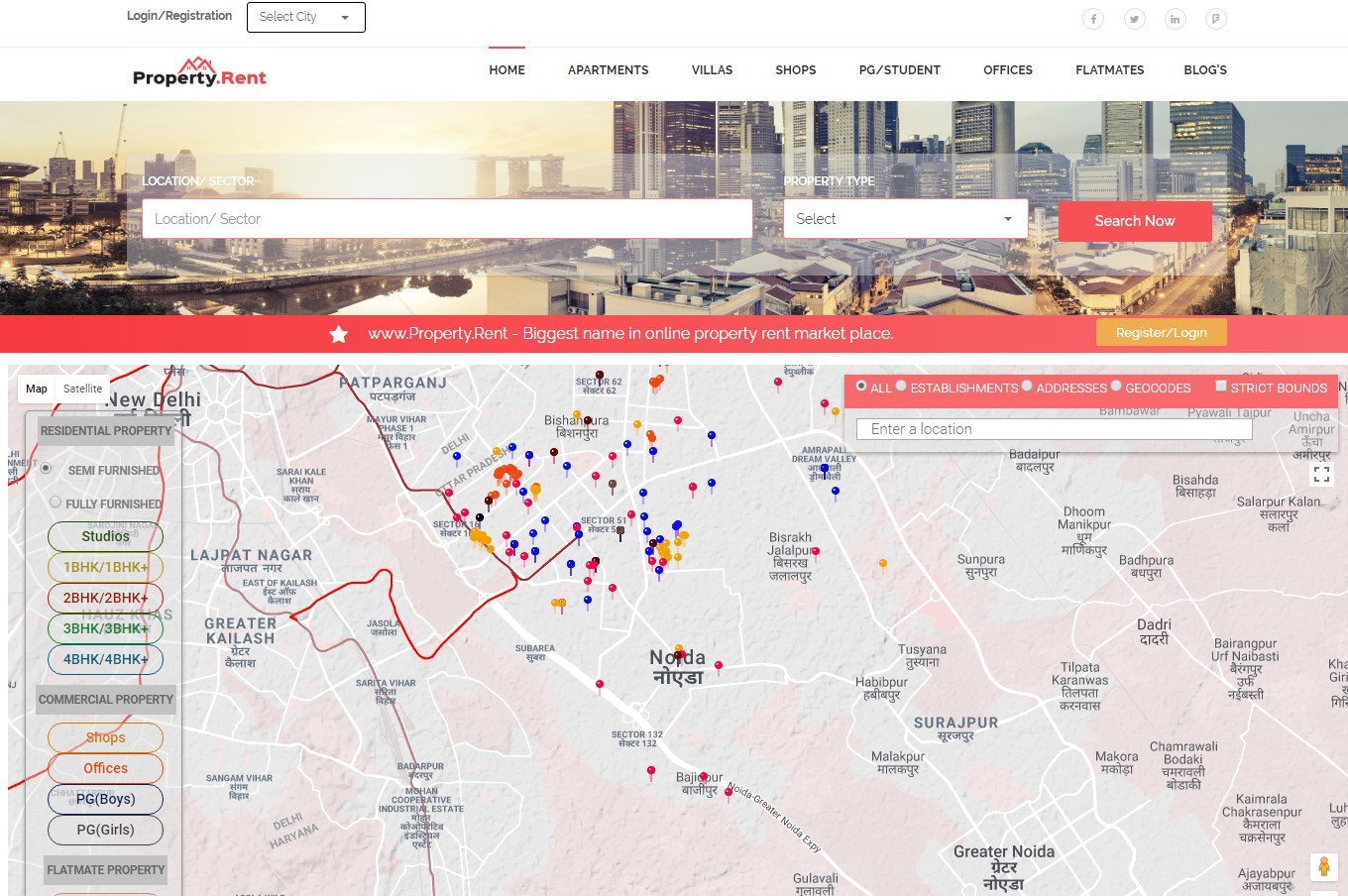
Task: Click the white star icon in banner
Action: (x=339, y=334)
